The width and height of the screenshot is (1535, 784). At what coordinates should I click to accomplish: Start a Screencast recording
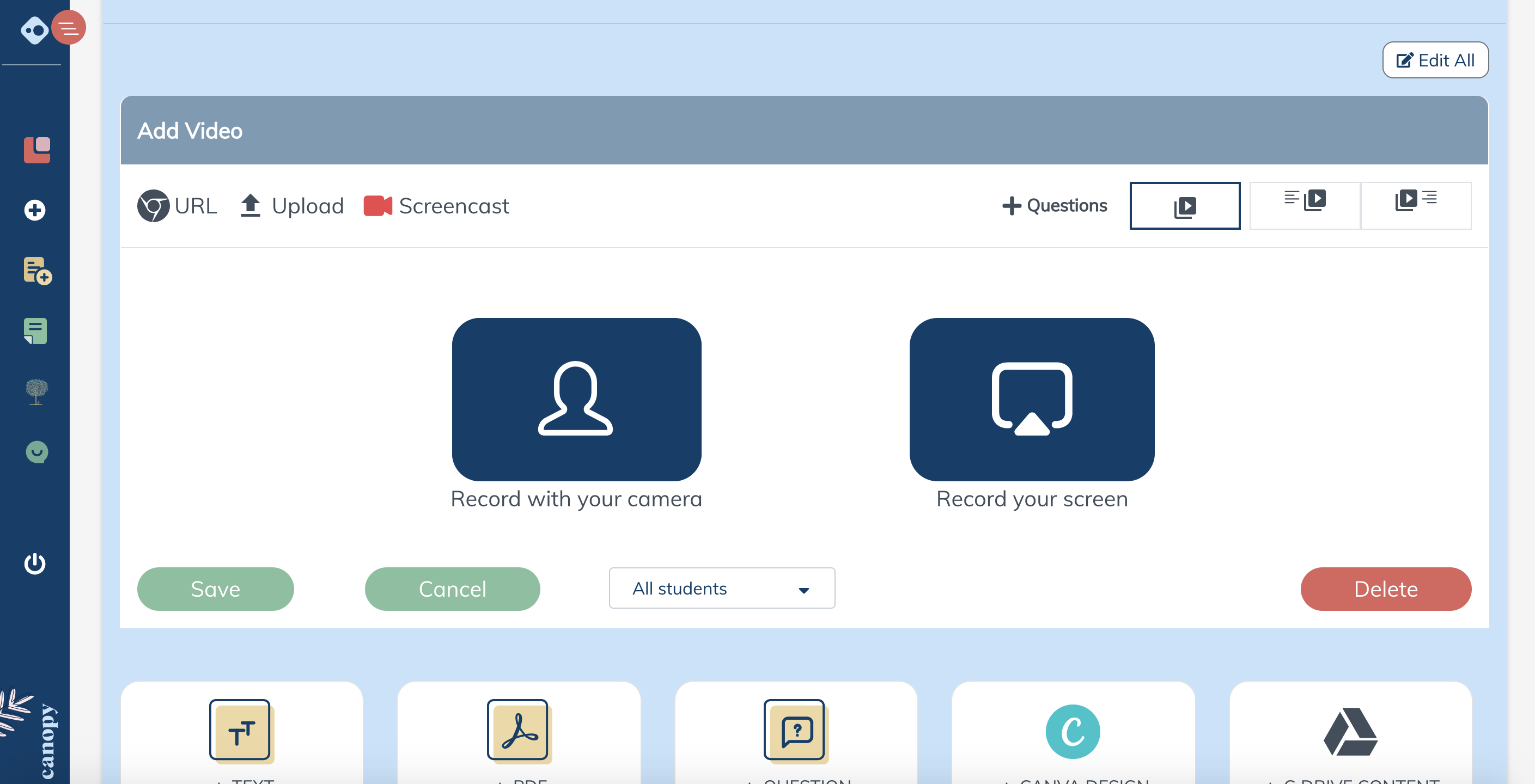tap(437, 206)
